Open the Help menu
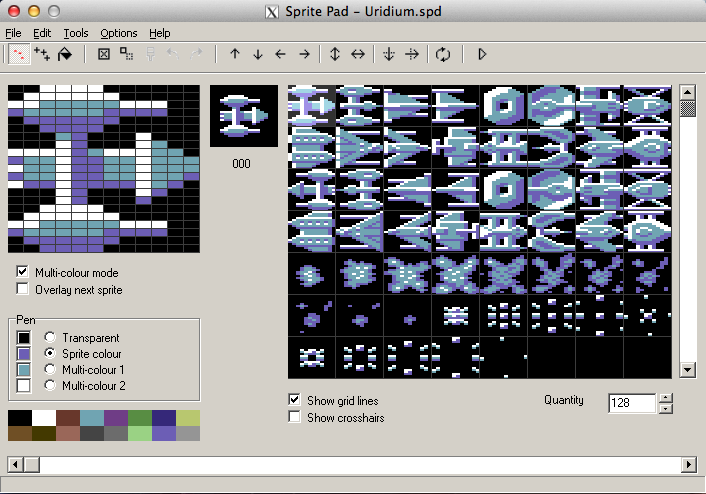Screen dimensions: 706x494 point(160,33)
